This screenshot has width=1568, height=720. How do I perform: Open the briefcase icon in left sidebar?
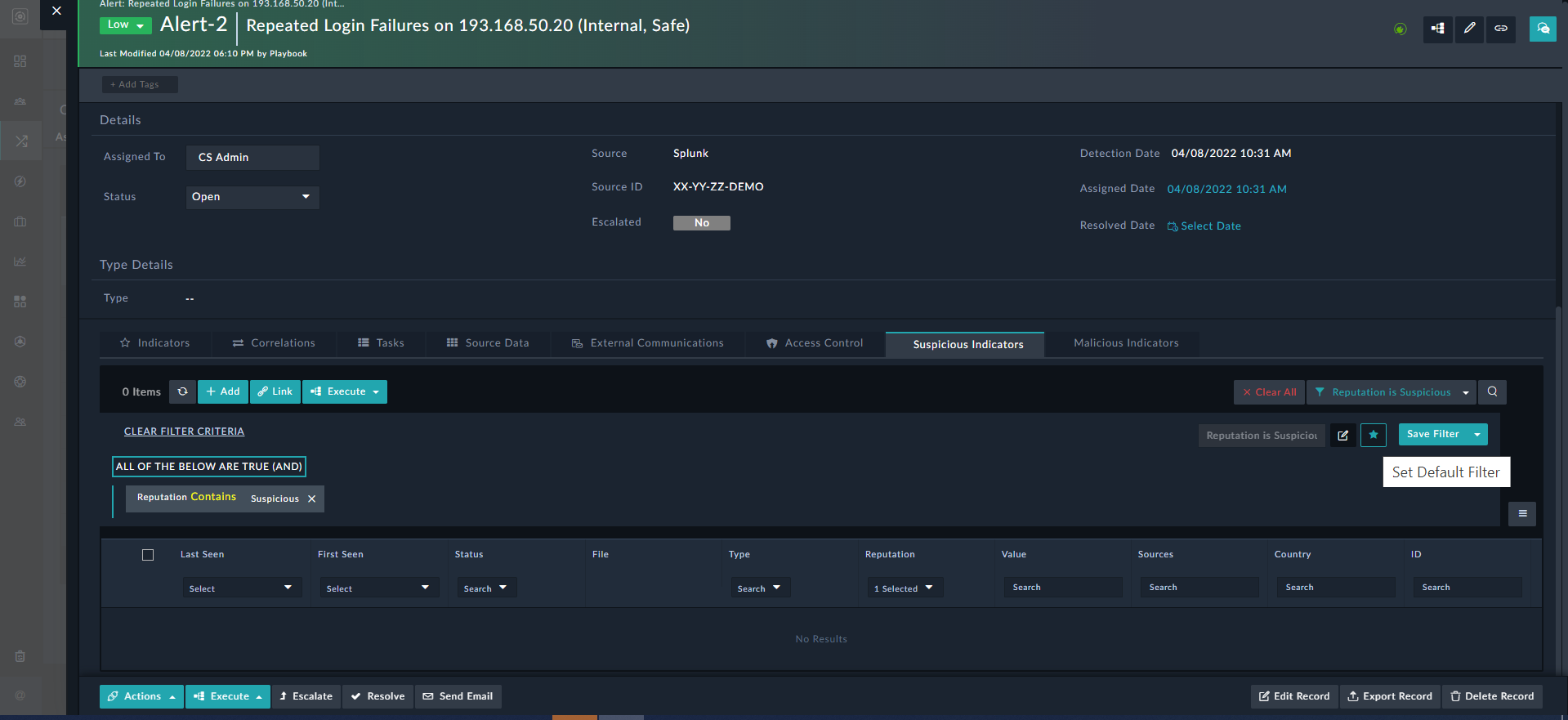pos(20,221)
